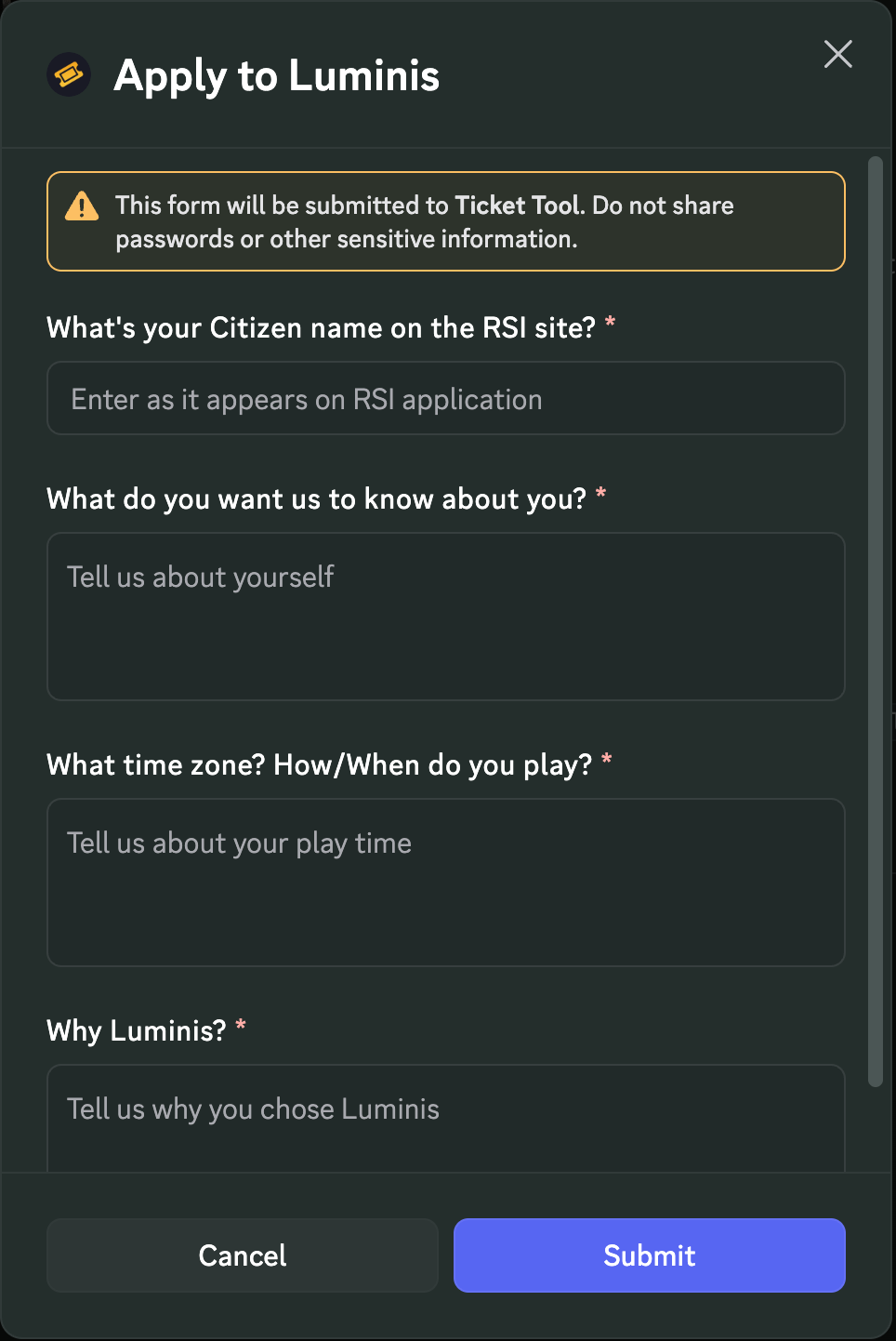Viewport: 896px width, 1341px height.
Task: Click the Citizen name question label
Action: click(x=321, y=328)
